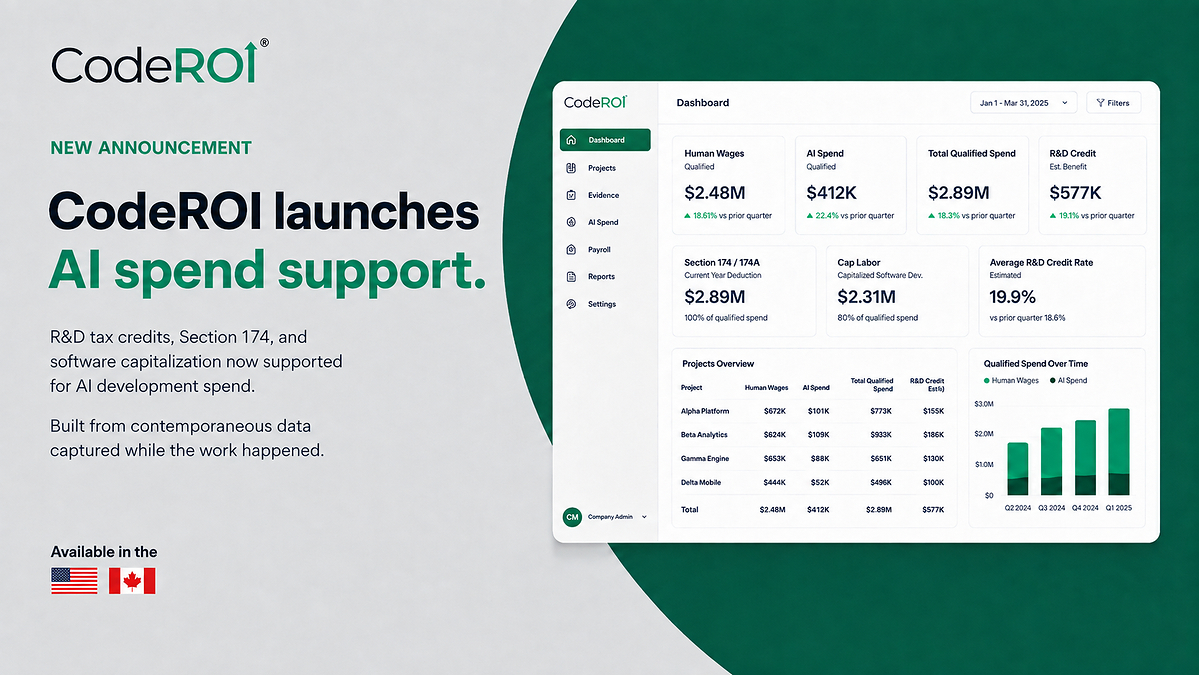This screenshot has width=1199, height=675.
Task: Open the AI Spend sidebar icon
Action: pyautogui.click(x=571, y=222)
